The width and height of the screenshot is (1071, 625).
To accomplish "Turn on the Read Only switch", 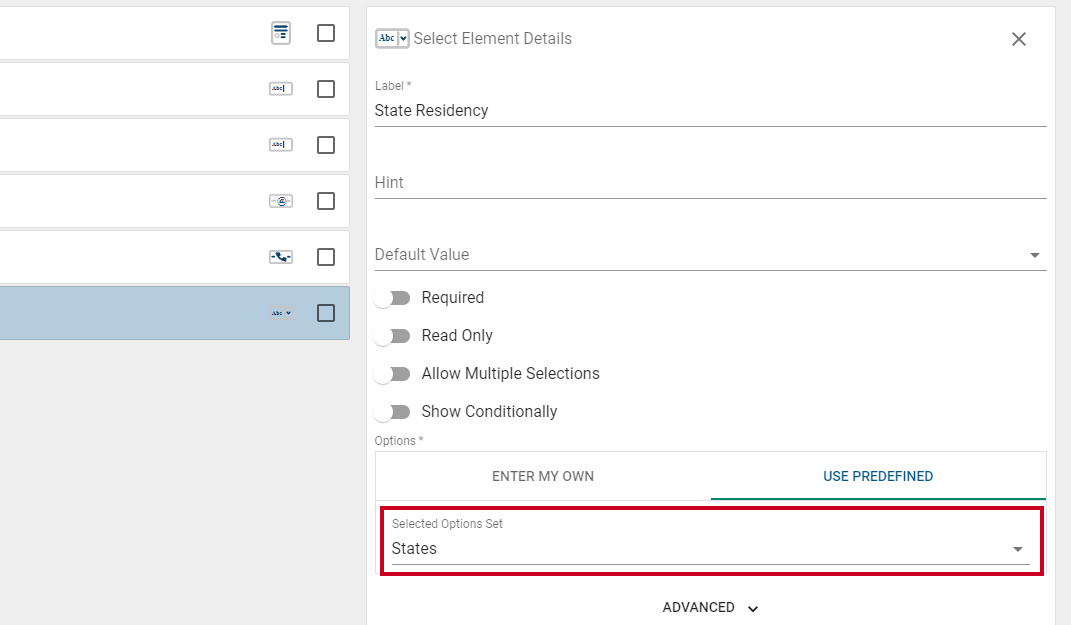I will [392, 336].
